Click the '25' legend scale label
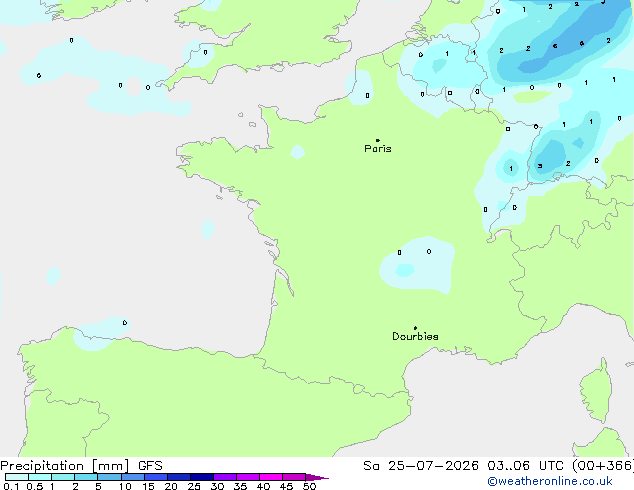This screenshot has width=634, height=490. click(194, 486)
